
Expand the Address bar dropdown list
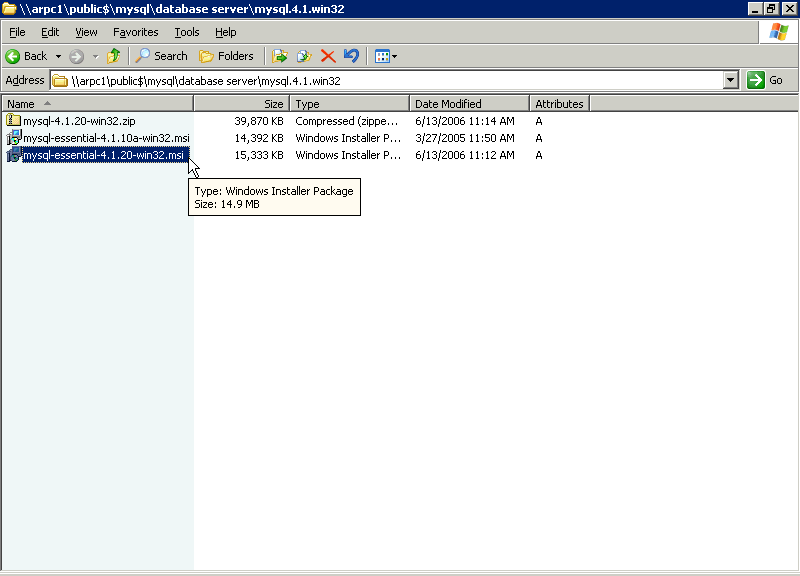[730, 80]
